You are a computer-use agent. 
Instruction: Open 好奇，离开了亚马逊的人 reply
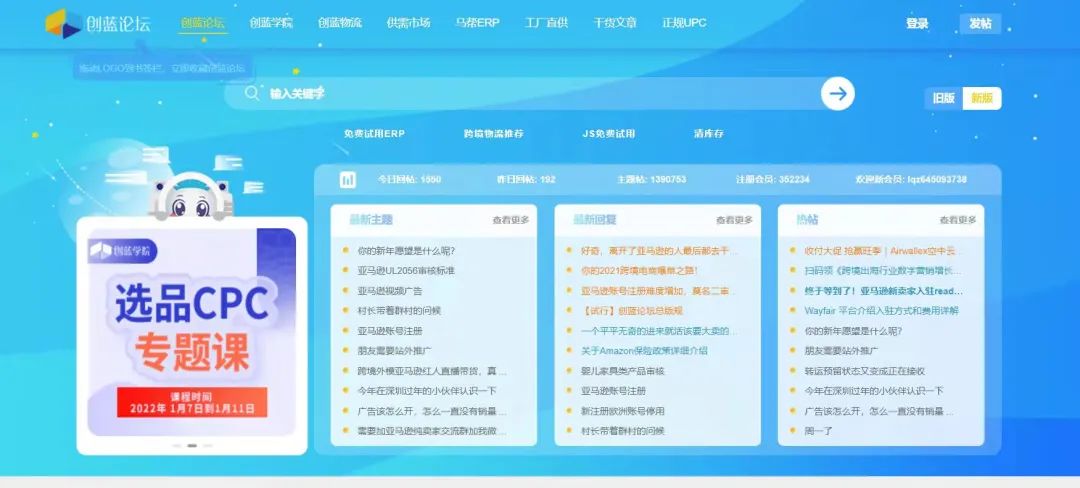pyautogui.click(x=659, y=251)
